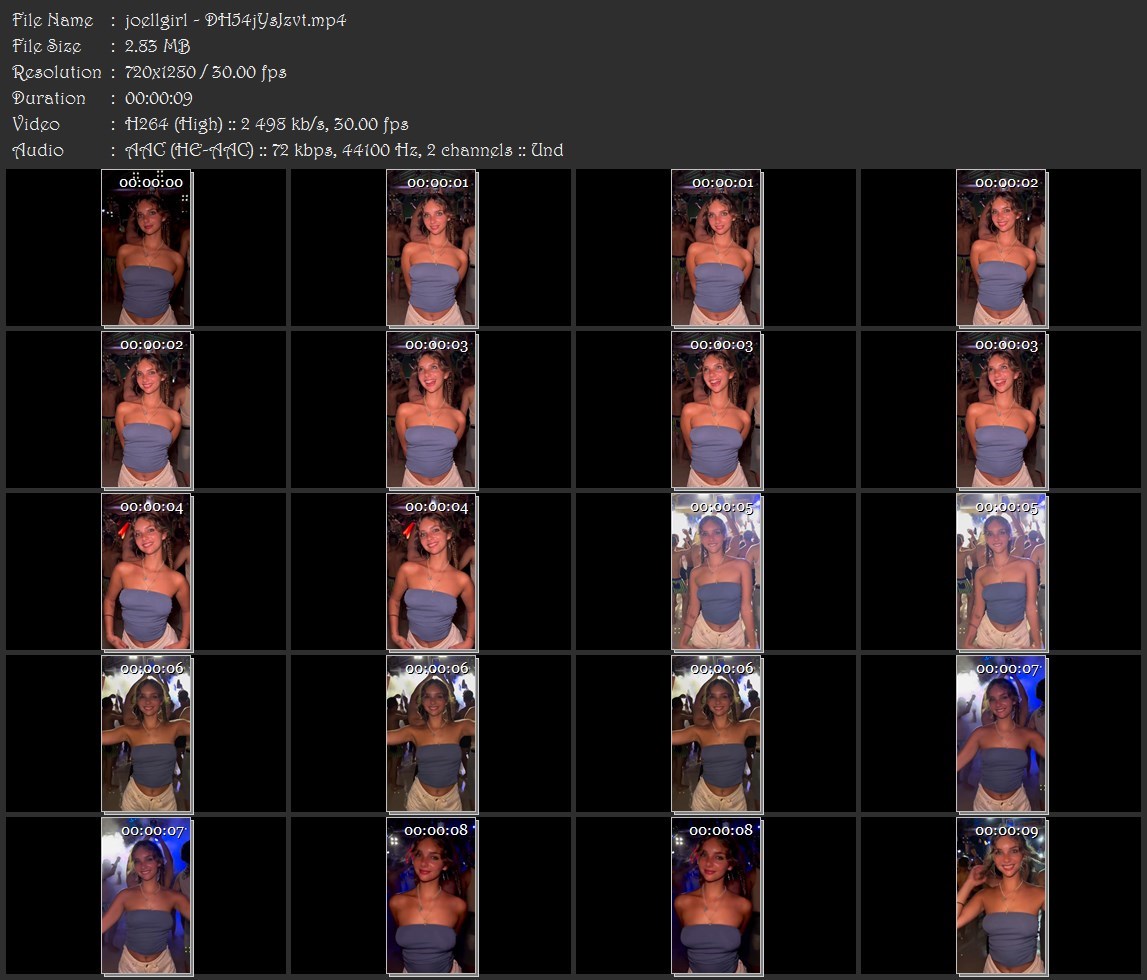
Task: Open the right-most of the two 00:00:04 thumbnails
Action: 432,572
